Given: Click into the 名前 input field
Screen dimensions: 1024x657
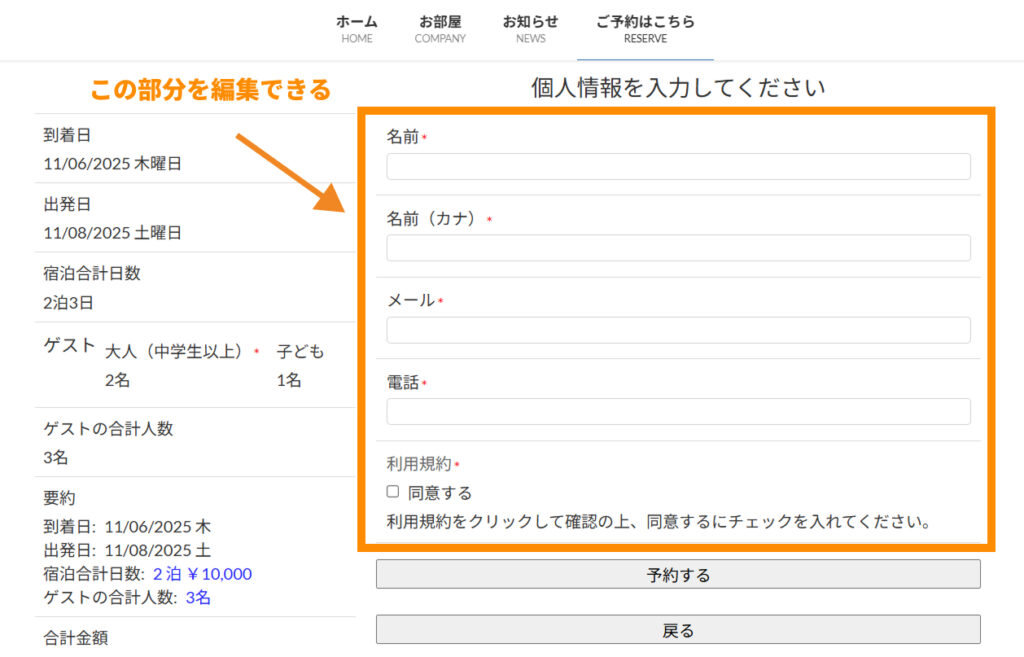Looking at the screenshot, I should coord(678,166).
